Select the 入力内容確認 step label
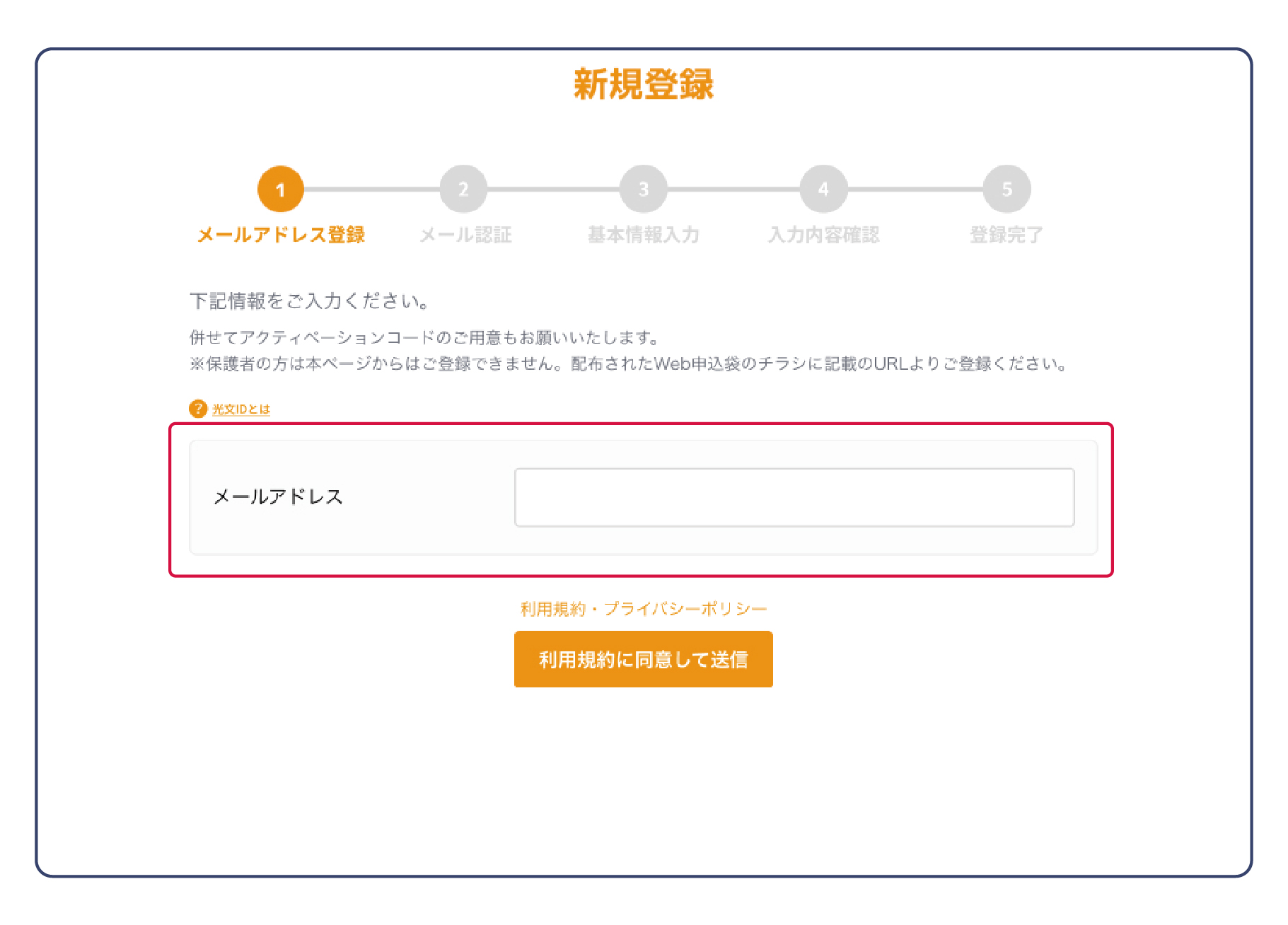 (x=823, y=235)
